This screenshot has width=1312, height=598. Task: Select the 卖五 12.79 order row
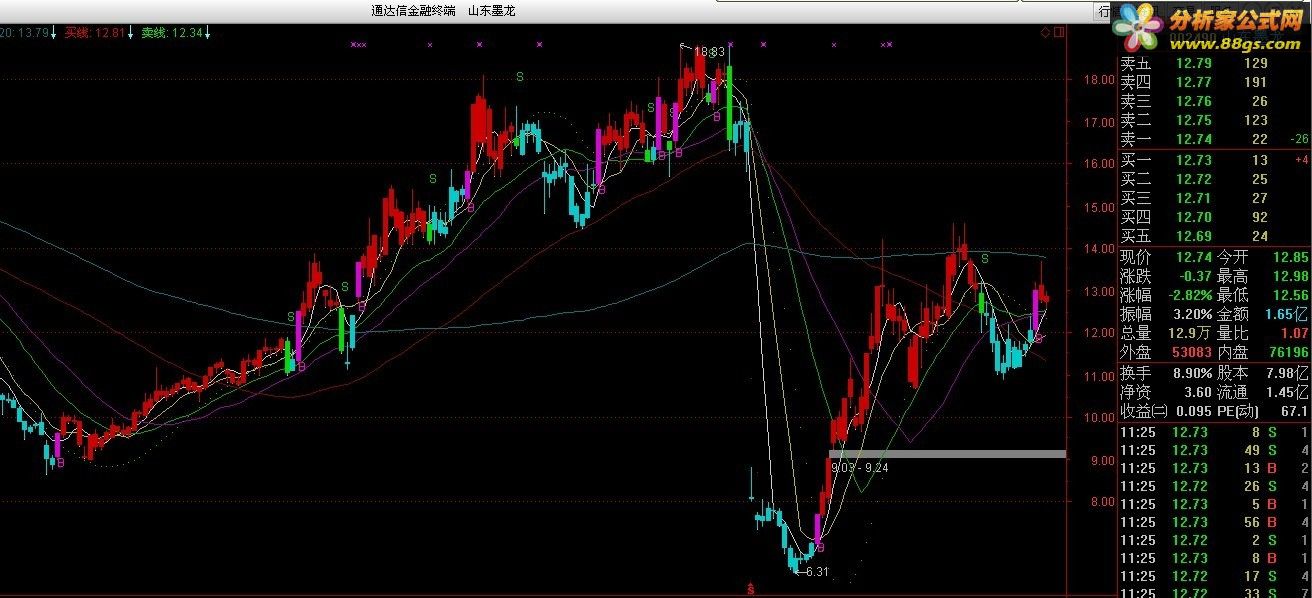[x=1213, y=63]
